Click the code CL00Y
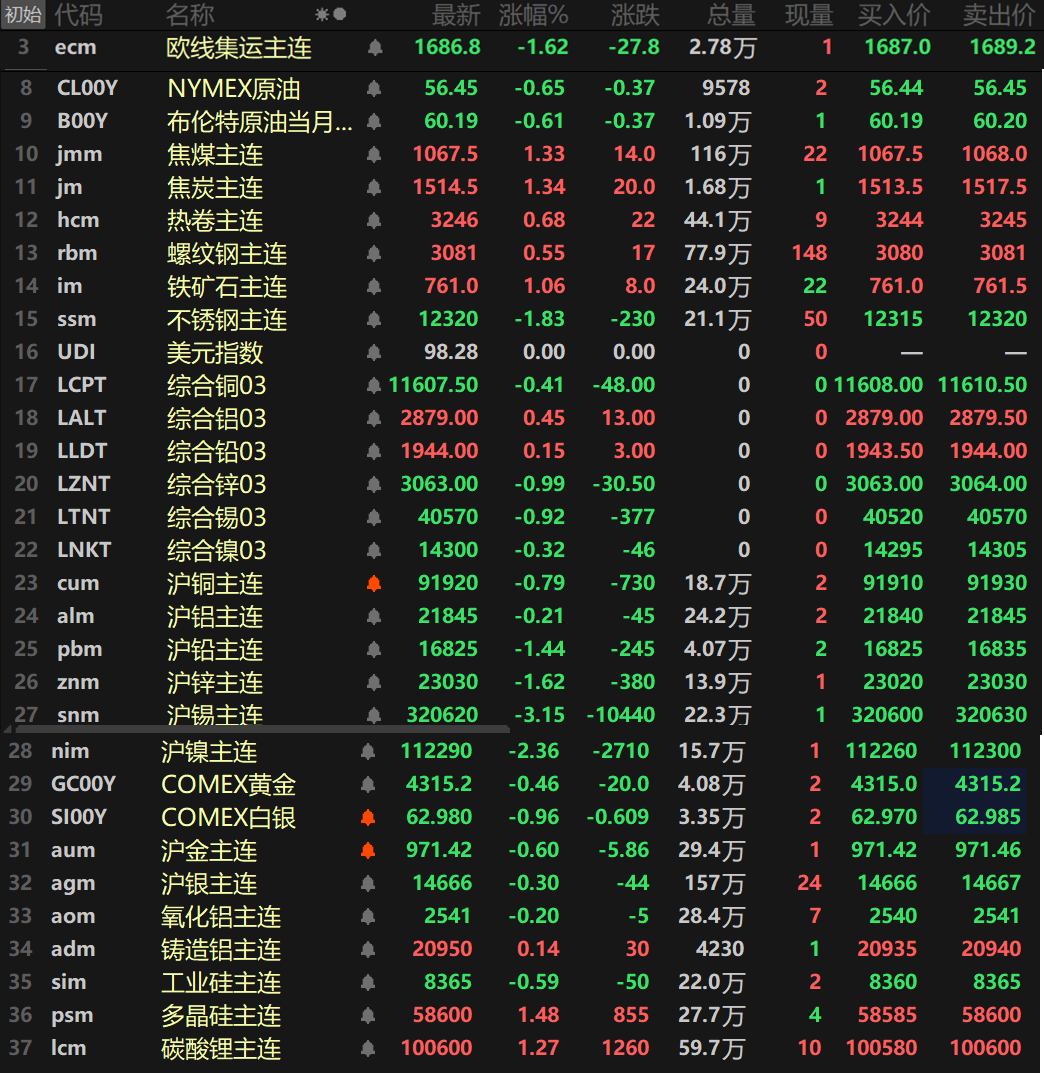The image size is (1044, 1073). pyautogui.click(x=87, y=88)
